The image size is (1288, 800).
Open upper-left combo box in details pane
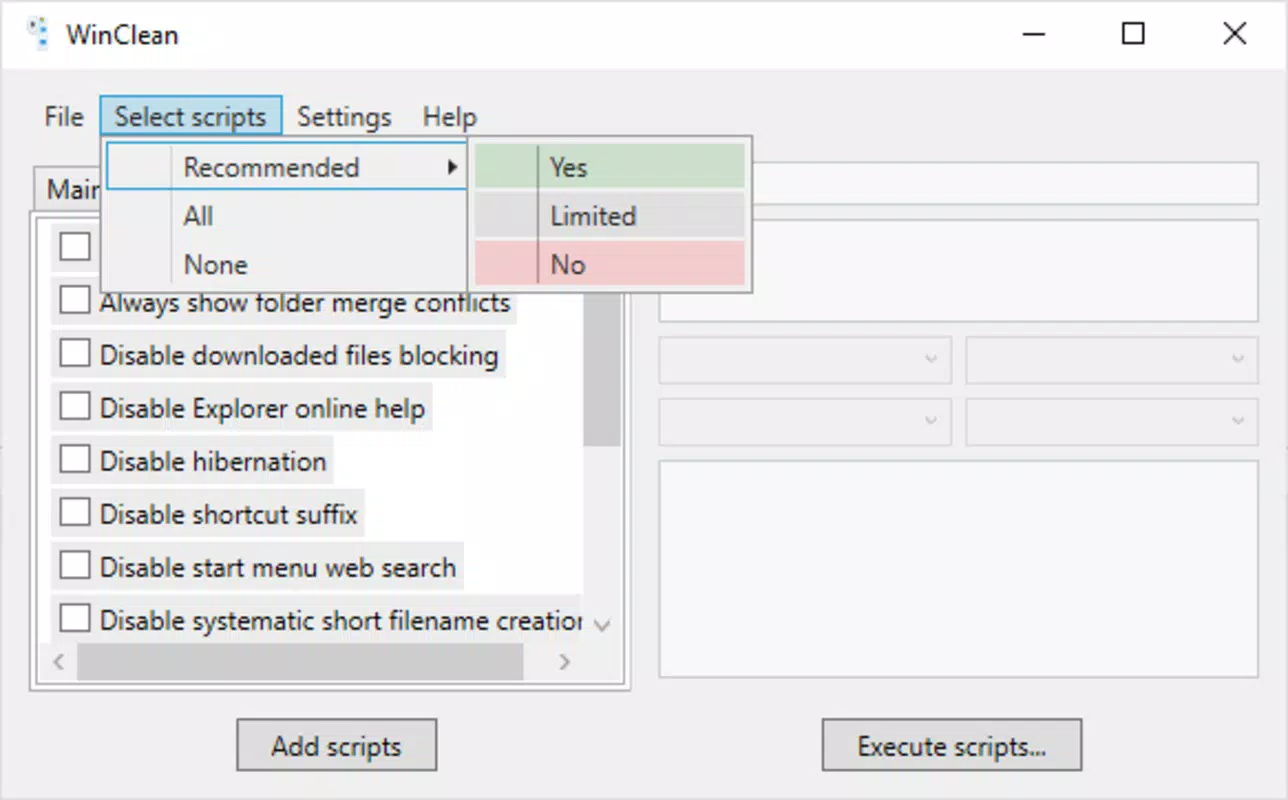(x=804, y=360)
